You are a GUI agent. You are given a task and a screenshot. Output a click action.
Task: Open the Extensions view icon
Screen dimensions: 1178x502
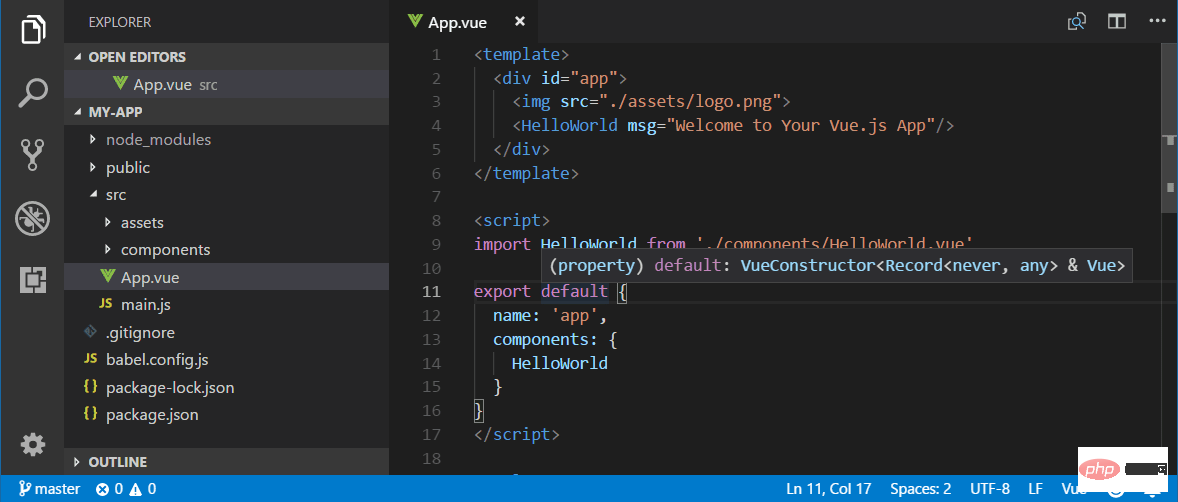(33, 281)
